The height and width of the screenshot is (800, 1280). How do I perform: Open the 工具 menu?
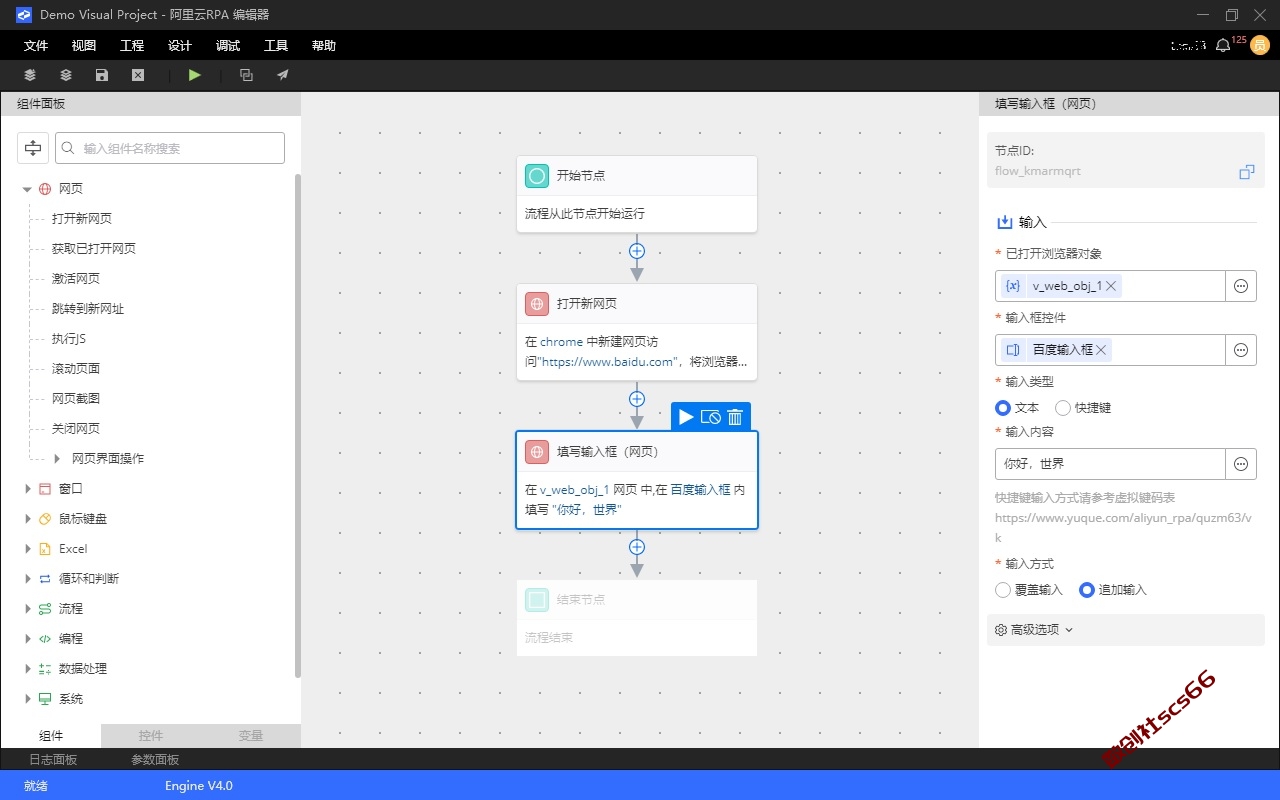click(276, 46)
